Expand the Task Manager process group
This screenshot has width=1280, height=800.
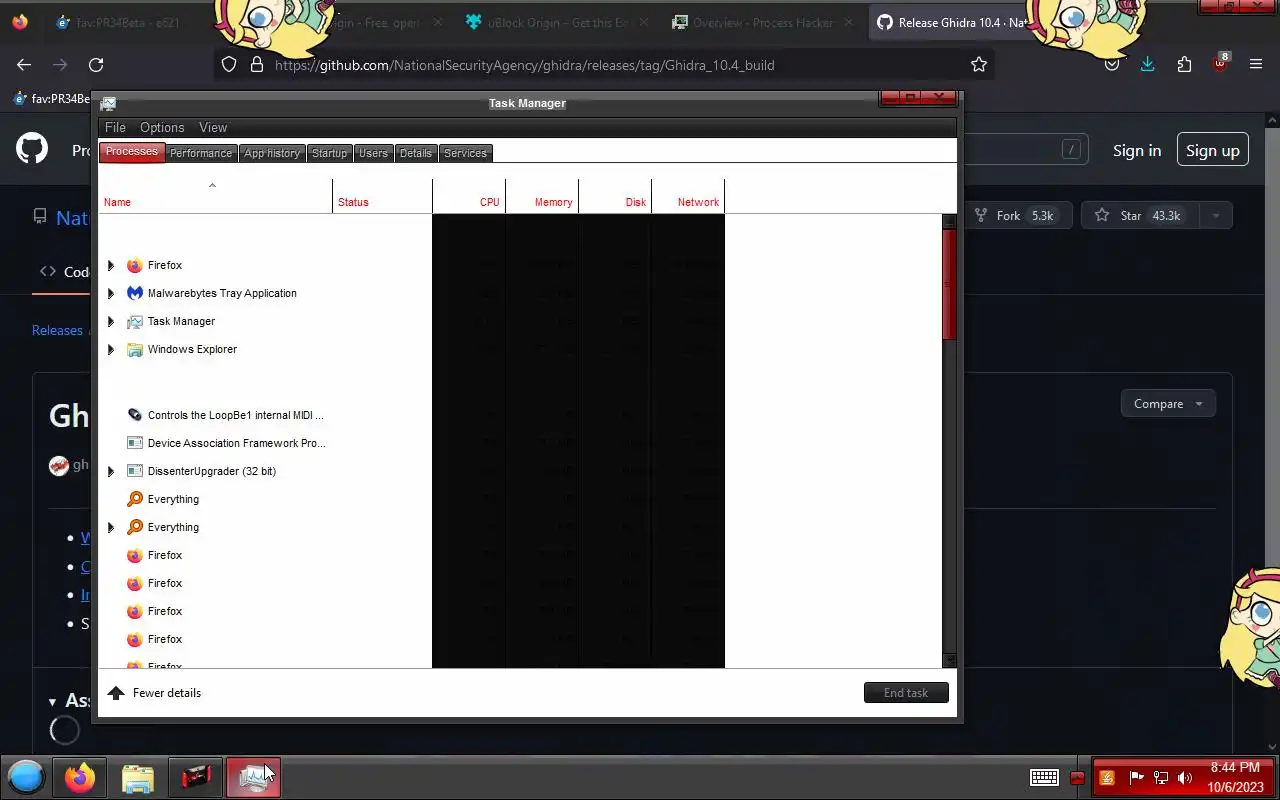pyautogui.click(x=111, y=321)
